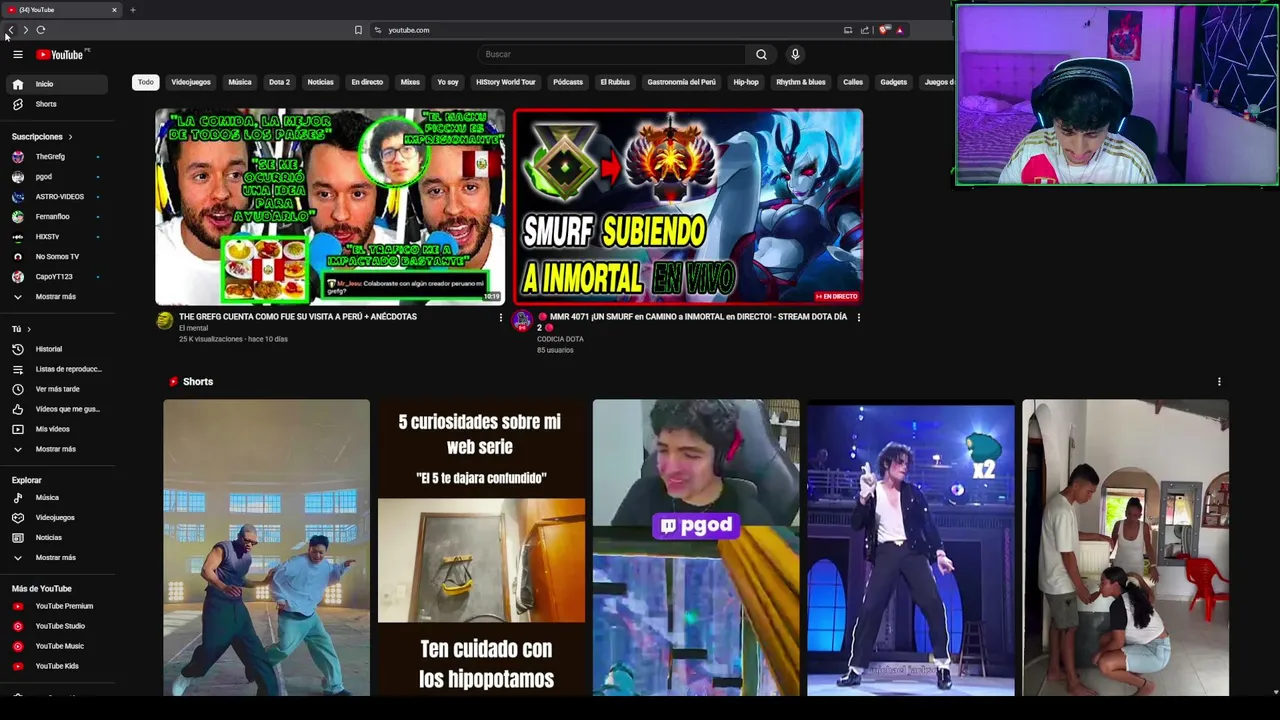The height and width of the screenshot is (720, 1280).
Task: Open a new browser tab
Action: point(132,10)
